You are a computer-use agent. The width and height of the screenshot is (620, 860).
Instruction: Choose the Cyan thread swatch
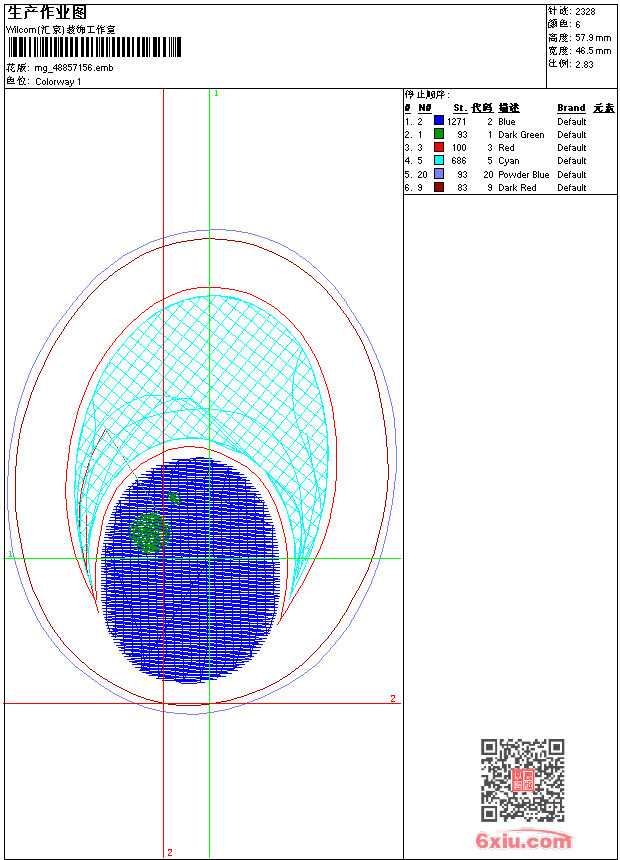coord(439,160)
